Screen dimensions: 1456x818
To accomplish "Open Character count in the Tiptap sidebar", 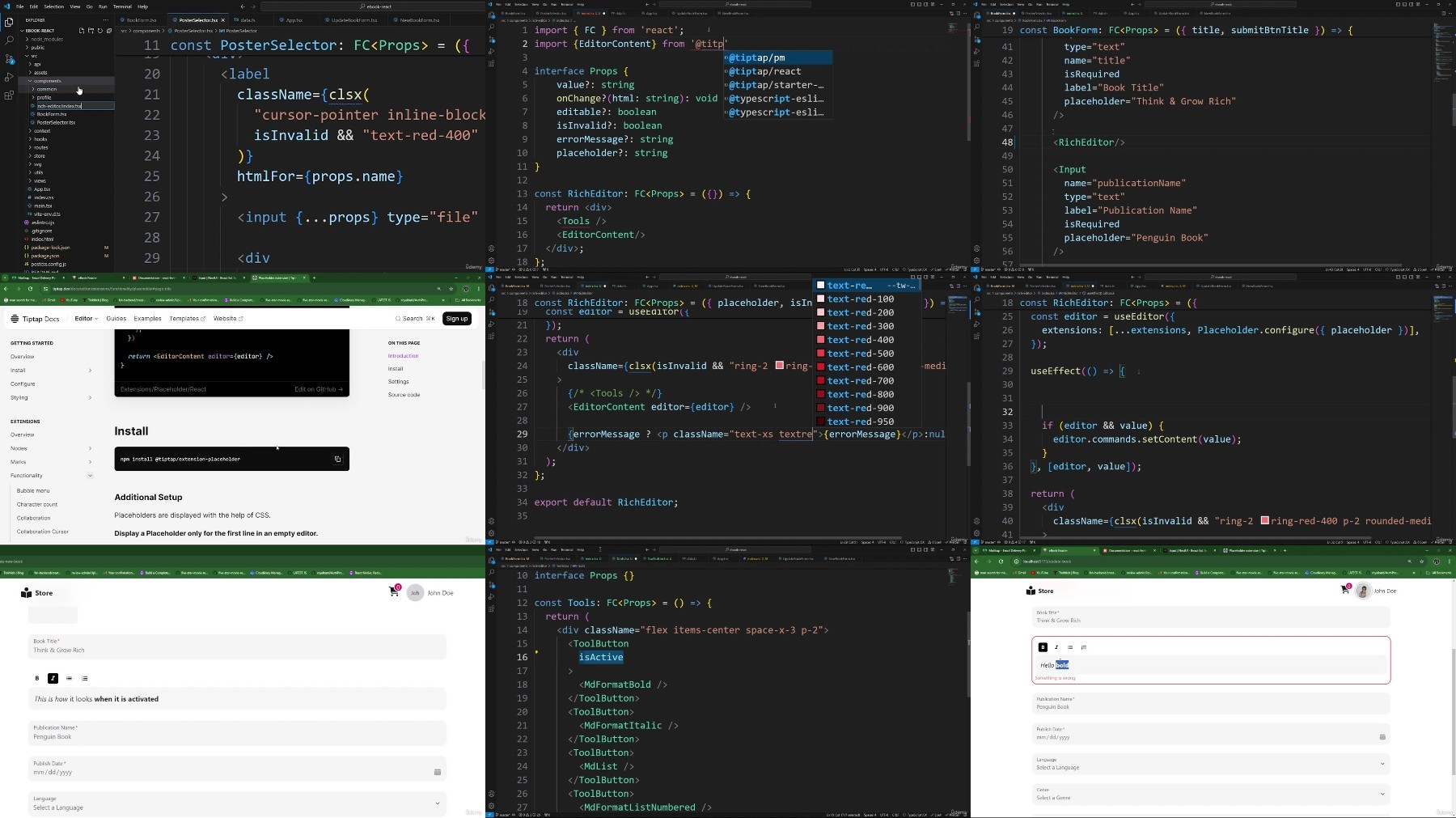I will click(x=37, y=504).
